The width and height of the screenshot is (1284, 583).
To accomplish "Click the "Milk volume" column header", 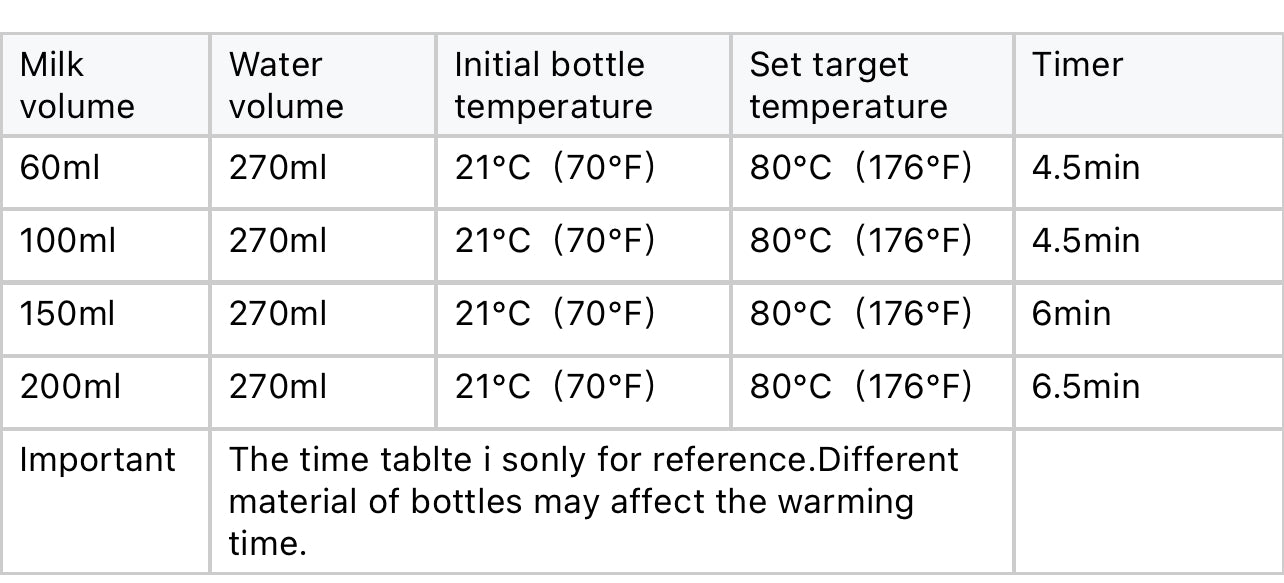I will click(x=77, y=85).
